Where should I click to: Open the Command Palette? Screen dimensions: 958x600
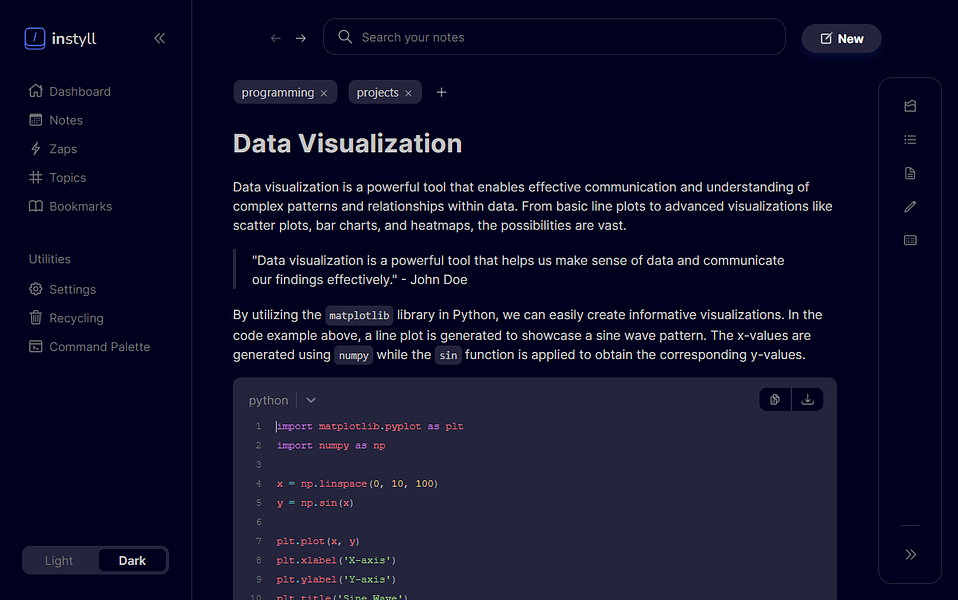99,347
